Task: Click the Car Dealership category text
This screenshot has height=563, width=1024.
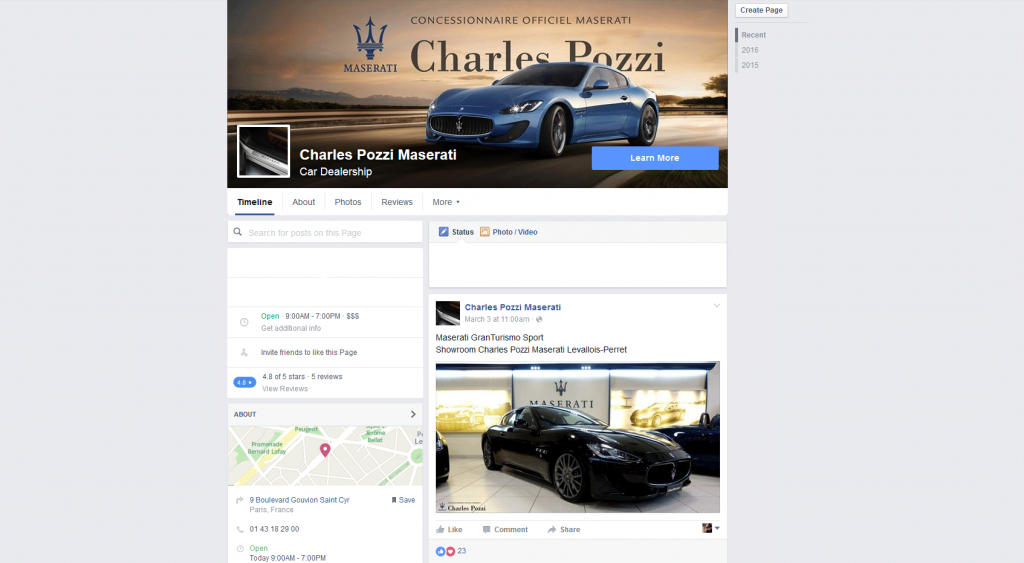Action: (336, 172)
